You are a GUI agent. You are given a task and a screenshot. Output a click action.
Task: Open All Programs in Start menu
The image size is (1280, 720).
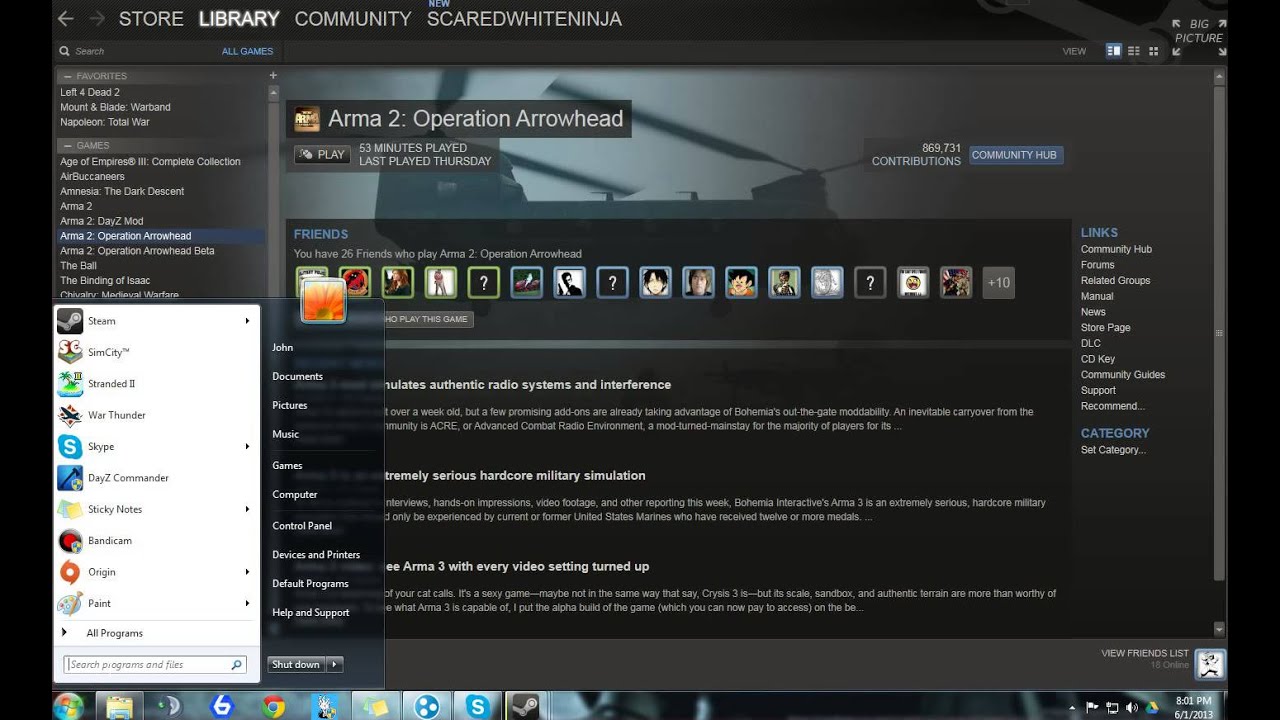(156, 633)
